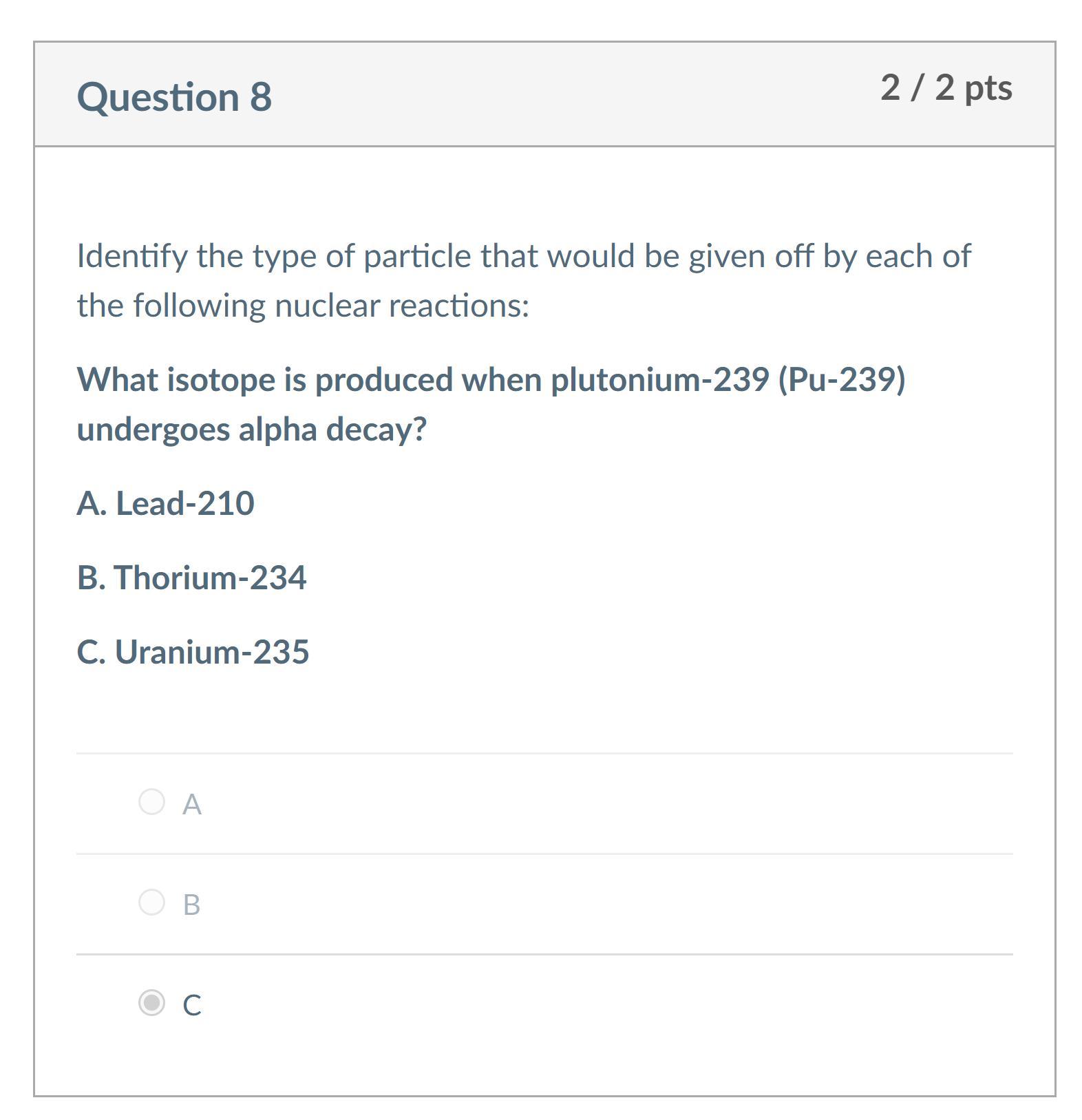
Task: Select the radio circle for answer A
Action: (x=151, y=801)
